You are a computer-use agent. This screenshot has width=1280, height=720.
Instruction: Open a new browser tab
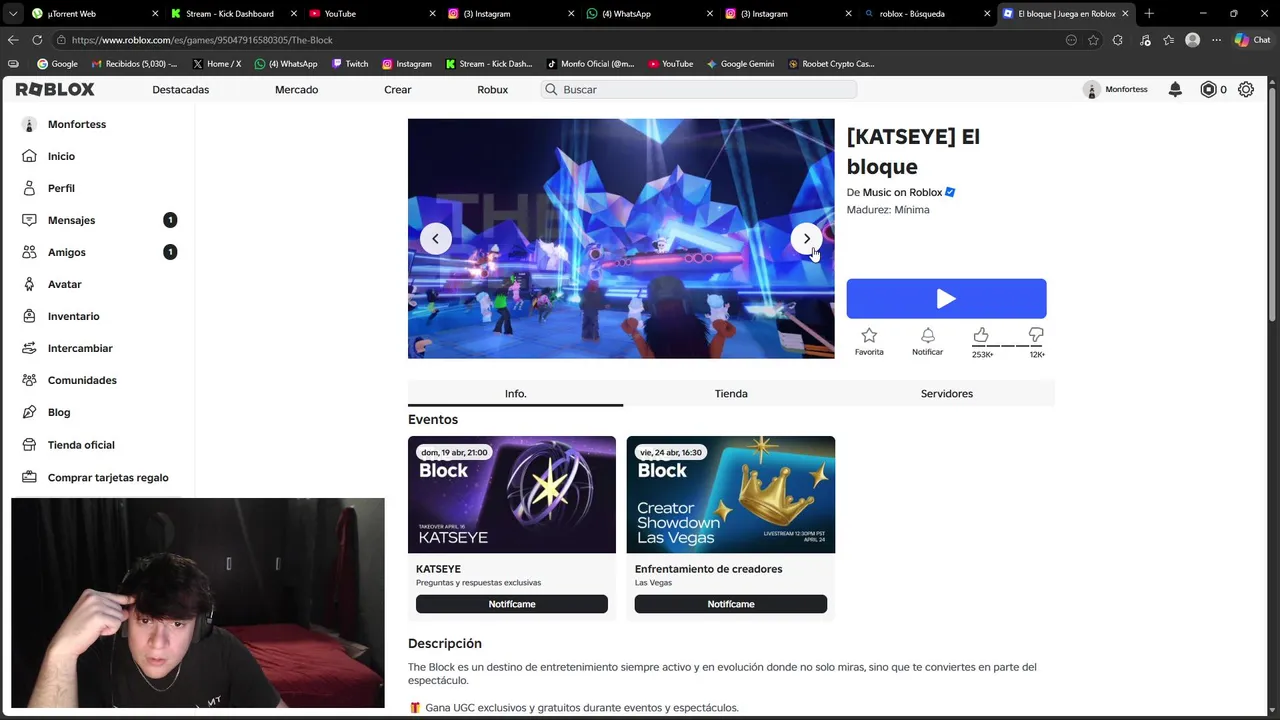(1149, 13)
